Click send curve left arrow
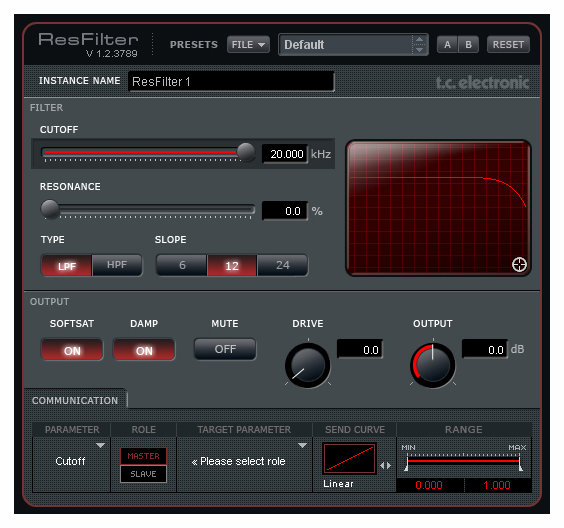Image resolution: width=564 pixels, height=528 pixels. [382, 465]
